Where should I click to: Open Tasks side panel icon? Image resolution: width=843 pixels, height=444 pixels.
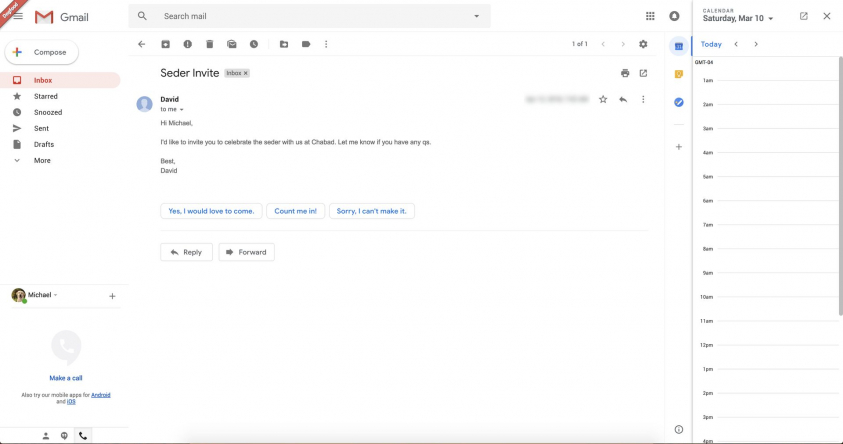click(x=678, y=102)
